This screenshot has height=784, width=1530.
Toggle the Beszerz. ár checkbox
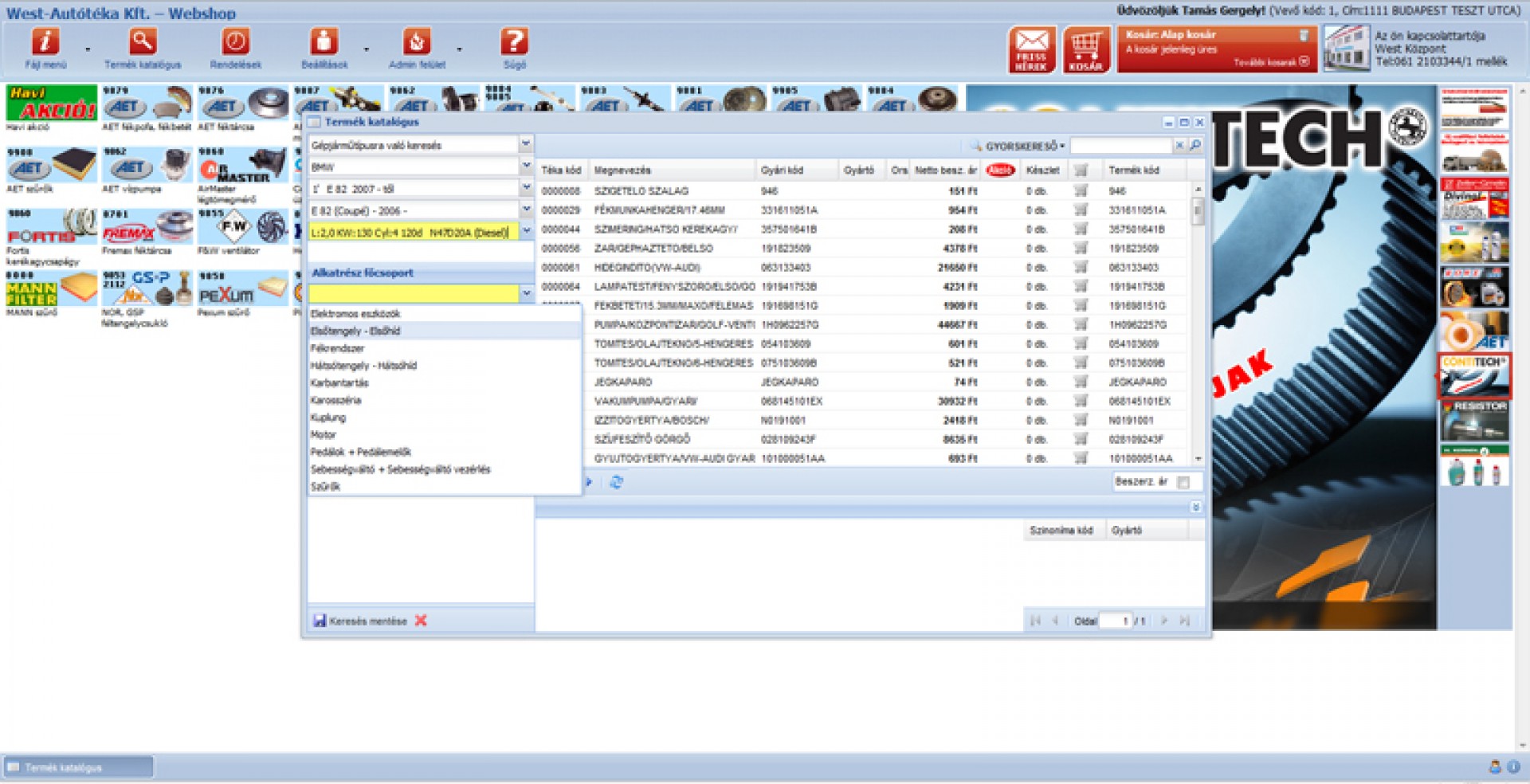pos(1183,482)
